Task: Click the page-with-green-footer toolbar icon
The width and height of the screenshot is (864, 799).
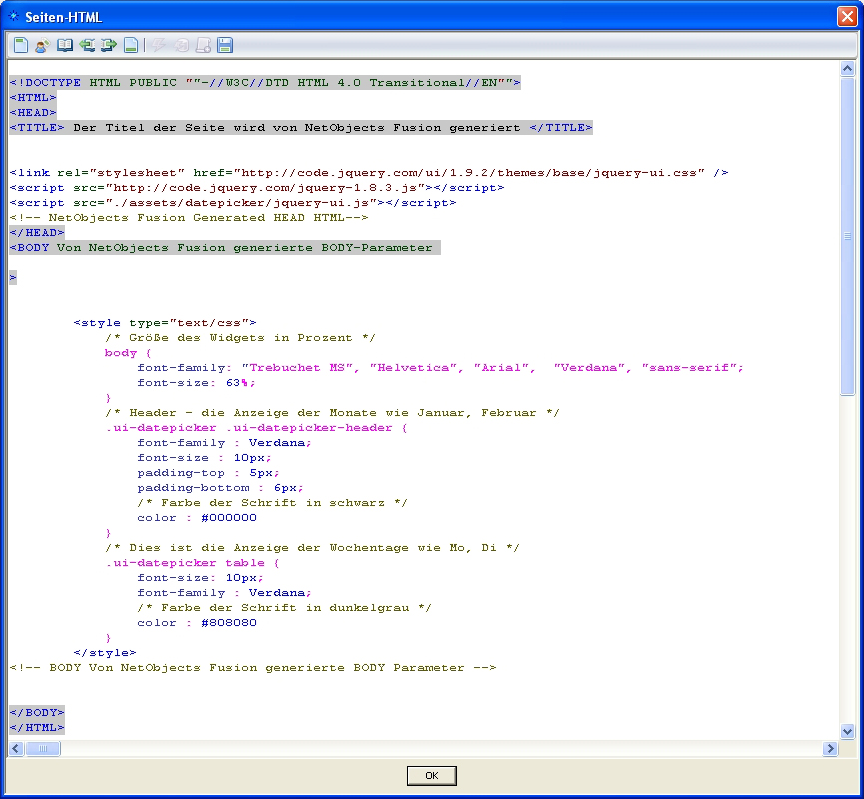Action: coord(131,45)
